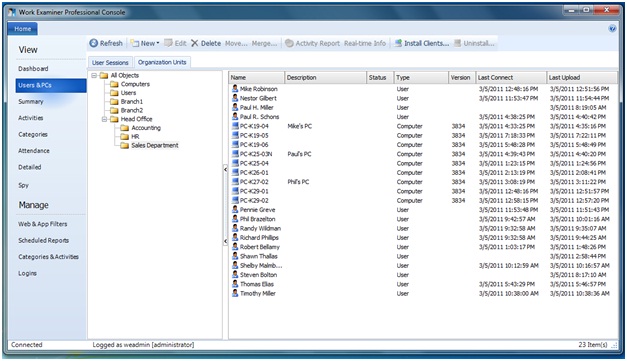This screenshot has height=361, width=627.
Task: Sort by the Name column header
Action: [x=256, y=78]
